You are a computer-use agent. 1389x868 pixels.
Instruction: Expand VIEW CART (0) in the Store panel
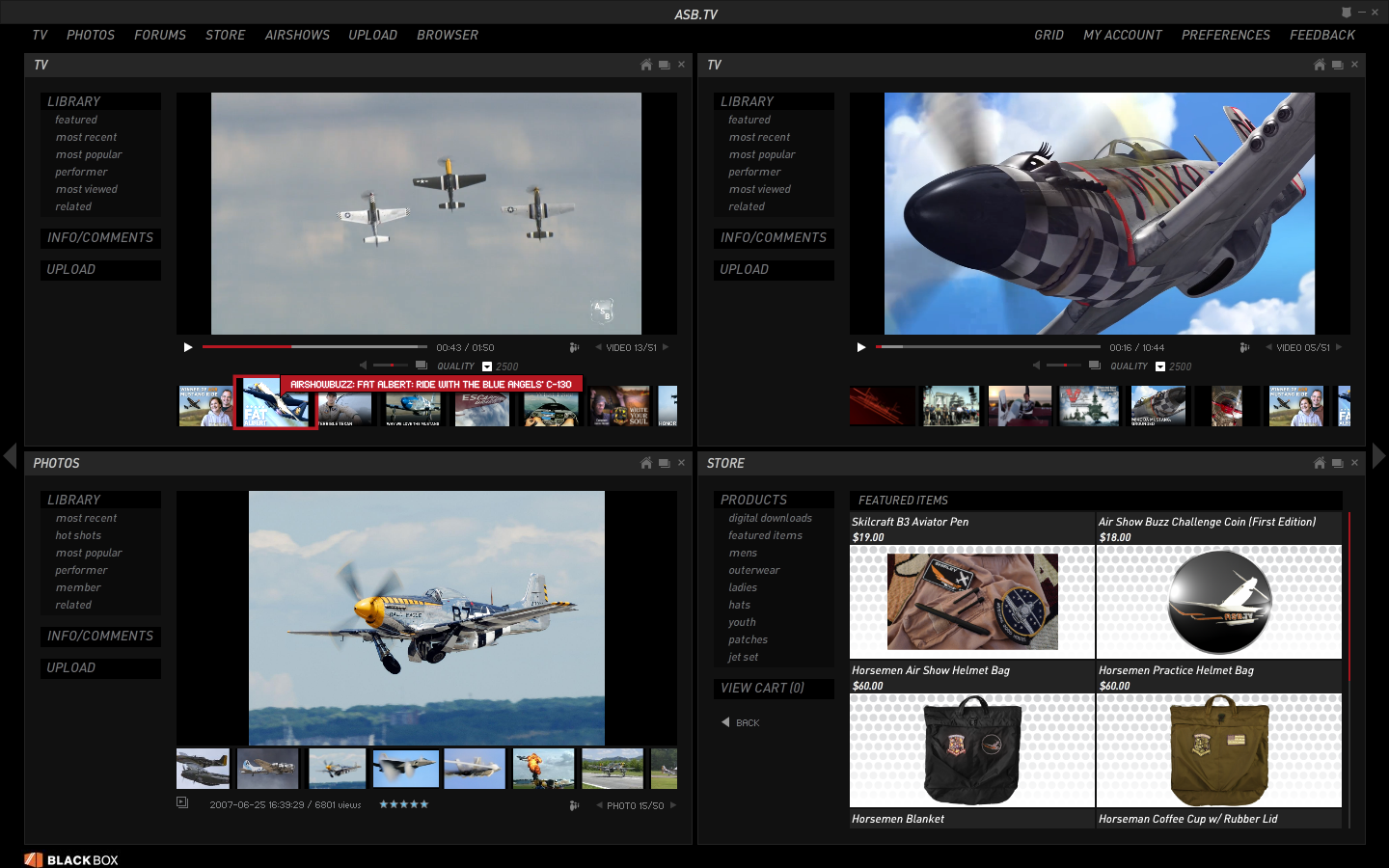tap(774, 689)
